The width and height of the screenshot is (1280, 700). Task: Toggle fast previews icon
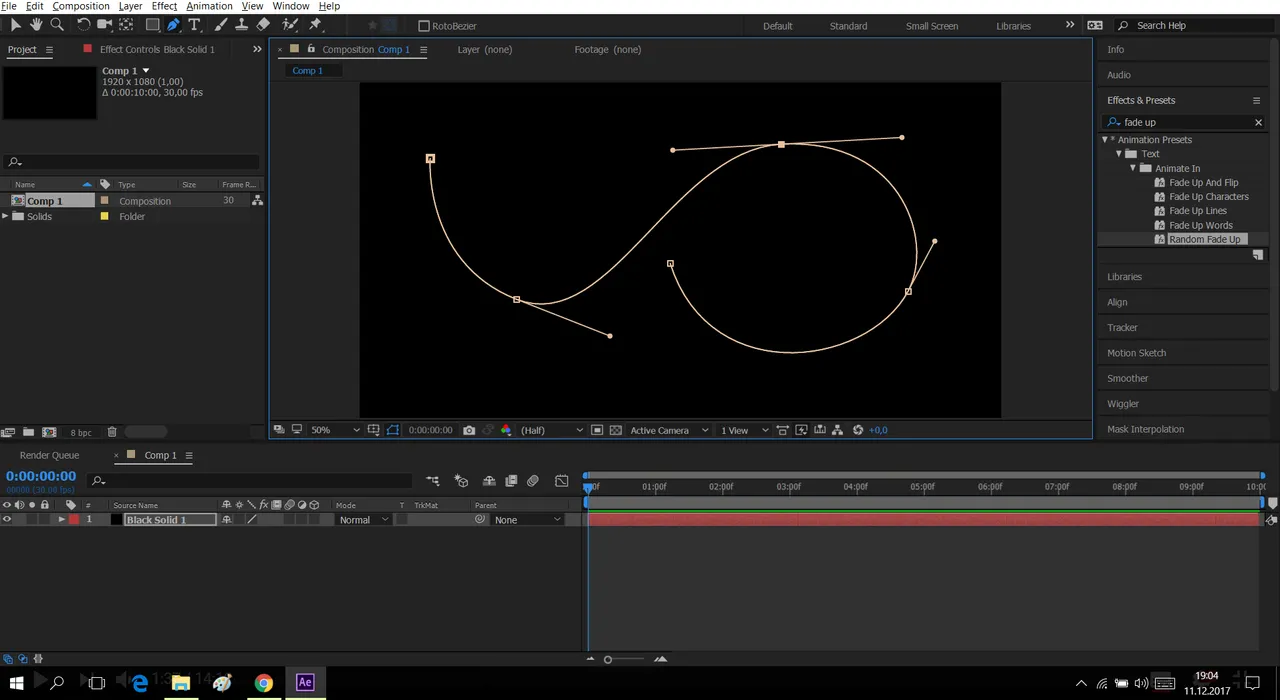pos(802,430)
